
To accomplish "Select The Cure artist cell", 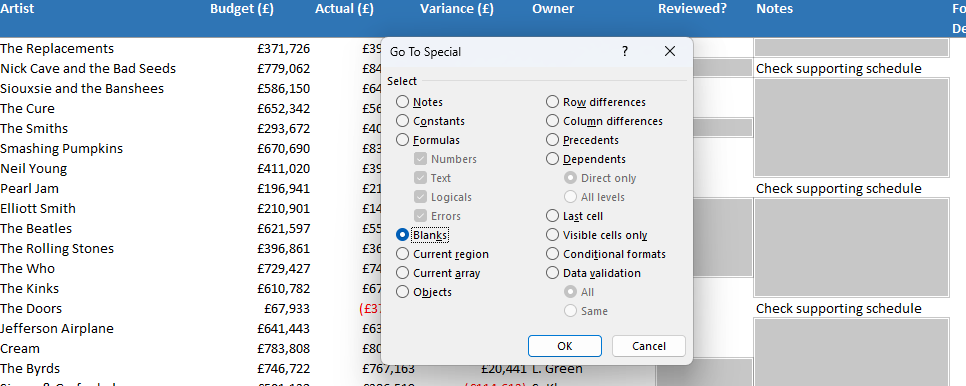I will (28, 108).
